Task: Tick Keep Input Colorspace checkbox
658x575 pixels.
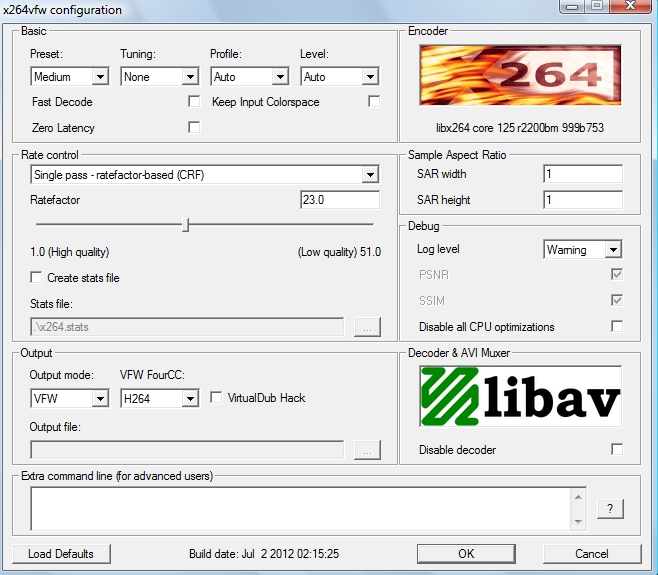Action: (x=374, y=102)
